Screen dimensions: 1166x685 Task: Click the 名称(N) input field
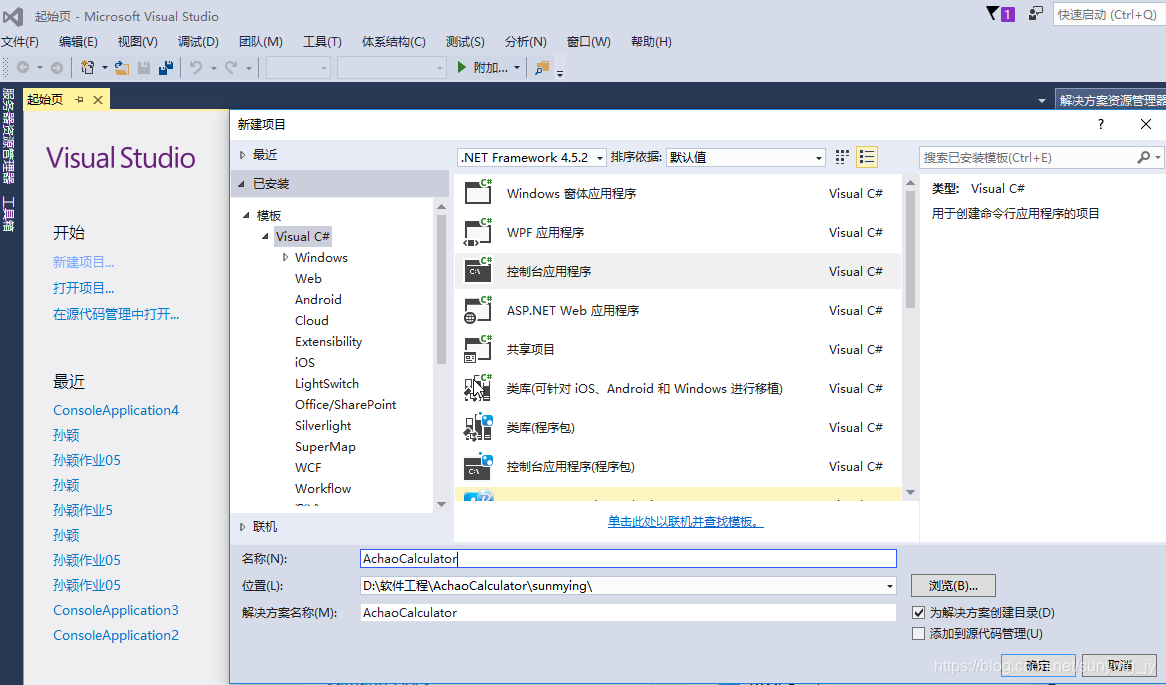coord(628,559)
